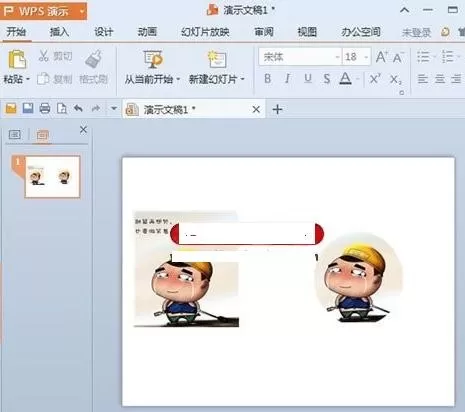Toggle superscript formatting
This screenshot has height=412, width=465.
coord(375,79)
